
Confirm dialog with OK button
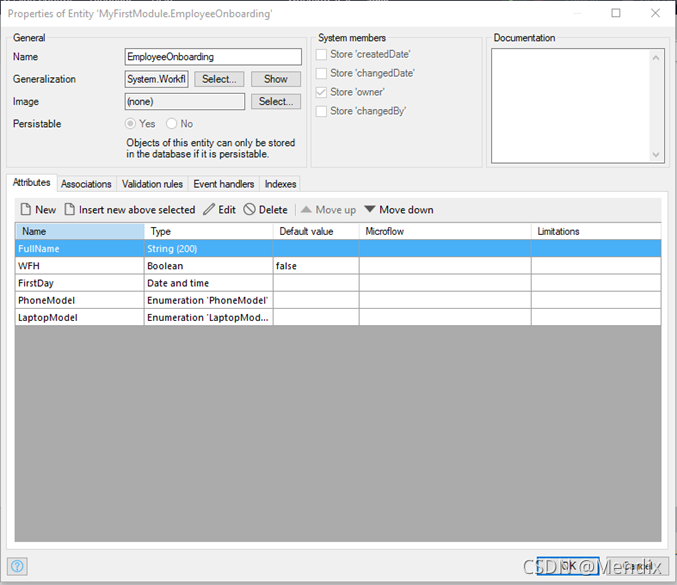568,566
